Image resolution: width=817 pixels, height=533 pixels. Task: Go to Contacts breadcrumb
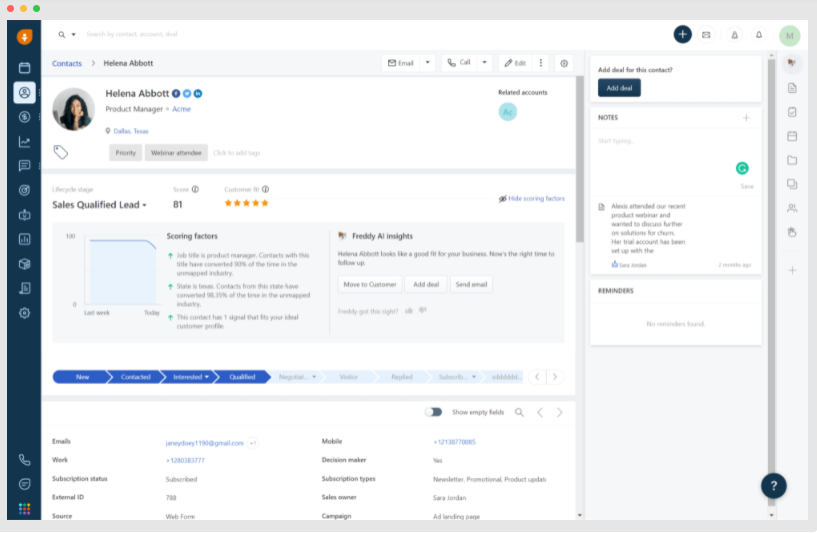[x=67, y=64]
